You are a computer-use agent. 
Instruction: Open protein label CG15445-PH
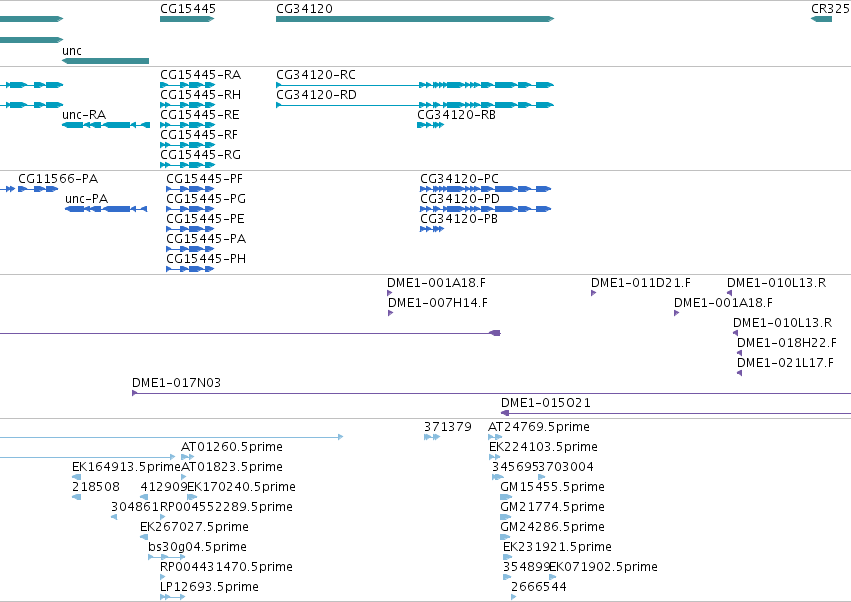[x=206, y=259]
